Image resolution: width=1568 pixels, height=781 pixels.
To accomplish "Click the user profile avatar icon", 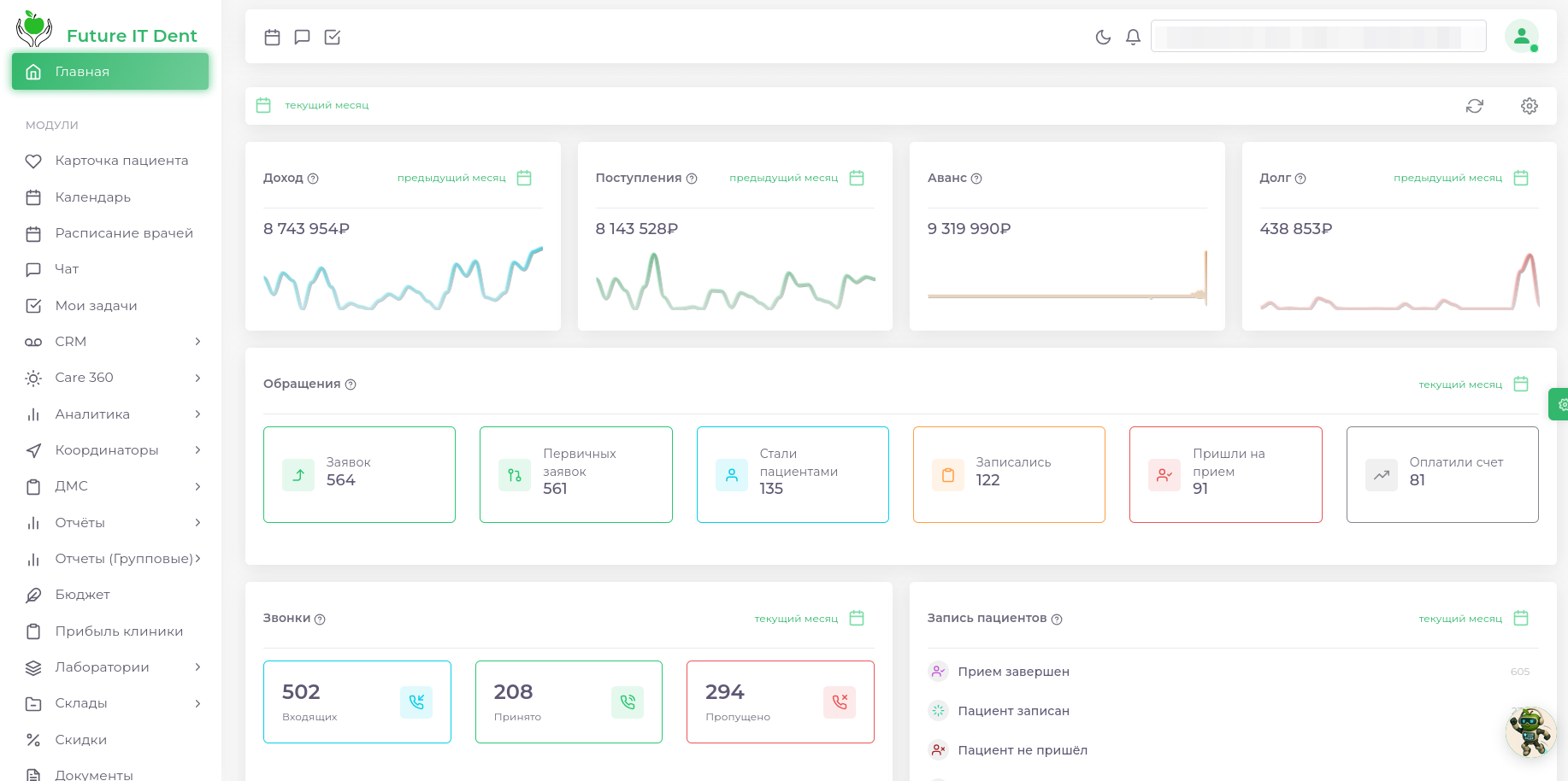I will click(1523, 36).
